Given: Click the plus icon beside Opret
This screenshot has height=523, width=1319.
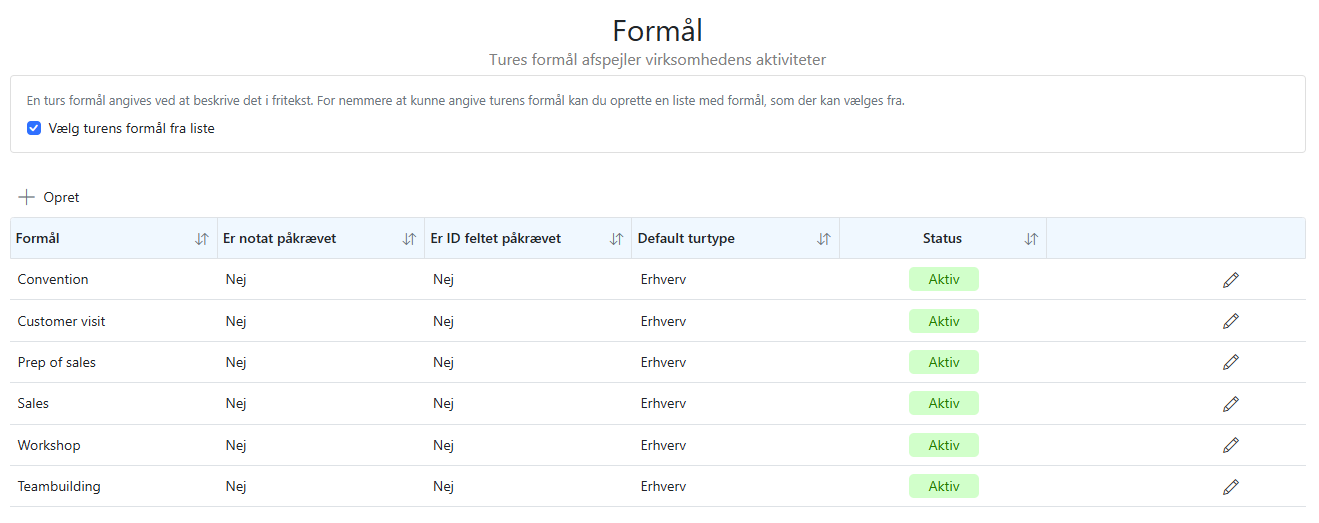Looking at the screenshot, I should [x=26, y=197].
